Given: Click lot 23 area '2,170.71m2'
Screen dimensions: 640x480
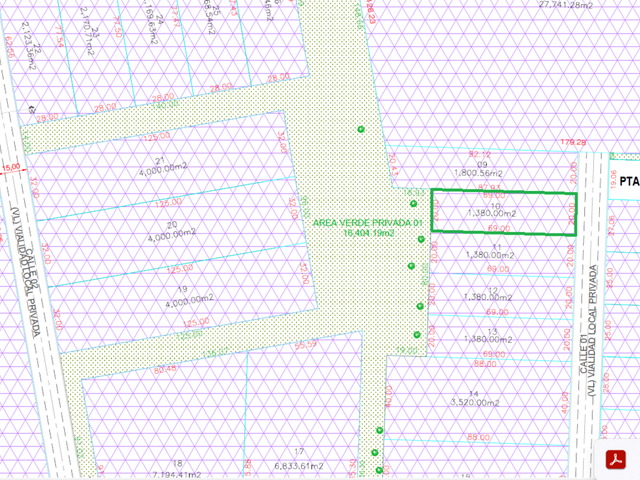Looking at the screenshot, I should pyautogui.click(x=87, y=31).
